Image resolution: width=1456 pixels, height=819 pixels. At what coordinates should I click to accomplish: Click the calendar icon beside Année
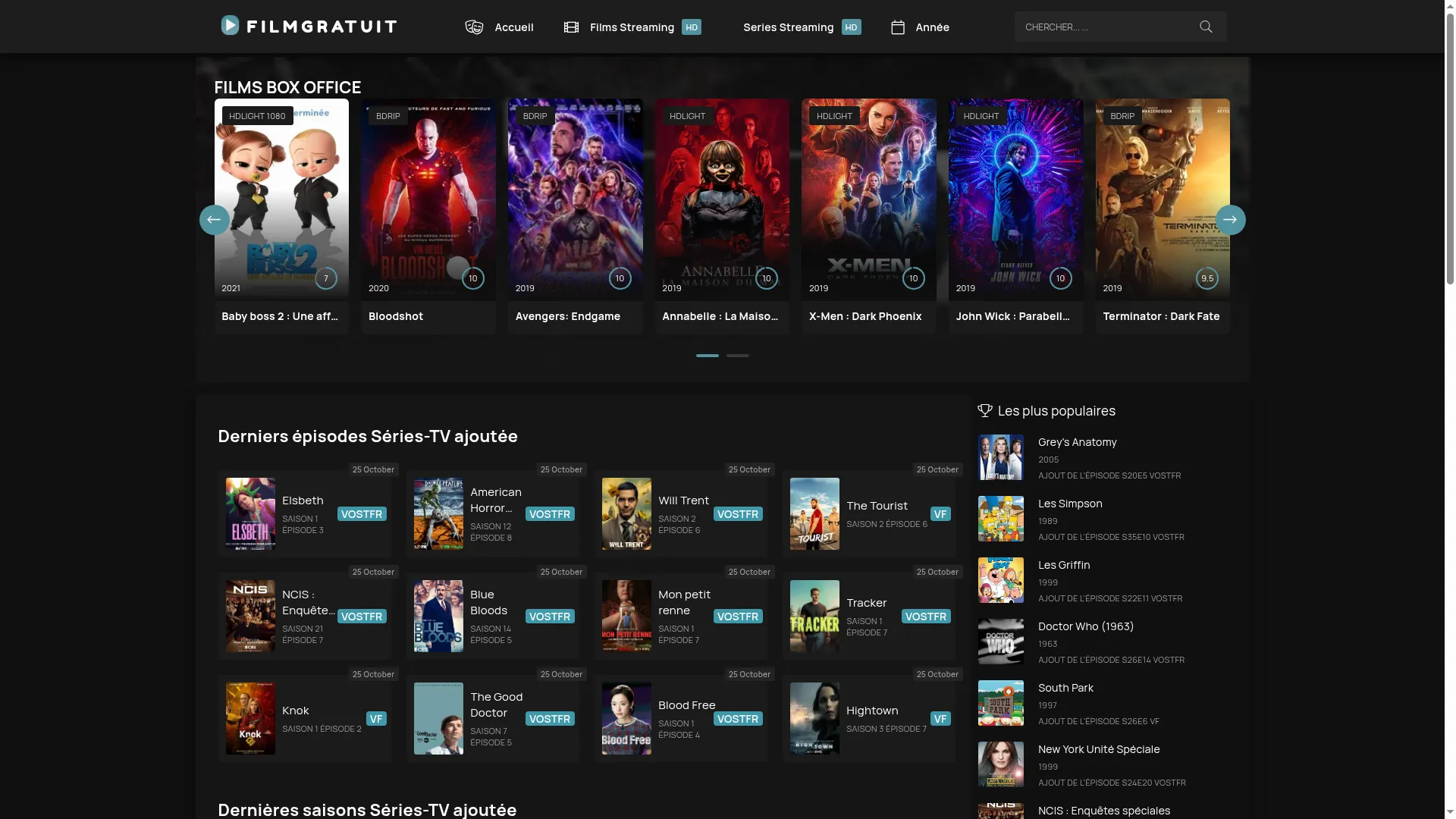(898, 27)
